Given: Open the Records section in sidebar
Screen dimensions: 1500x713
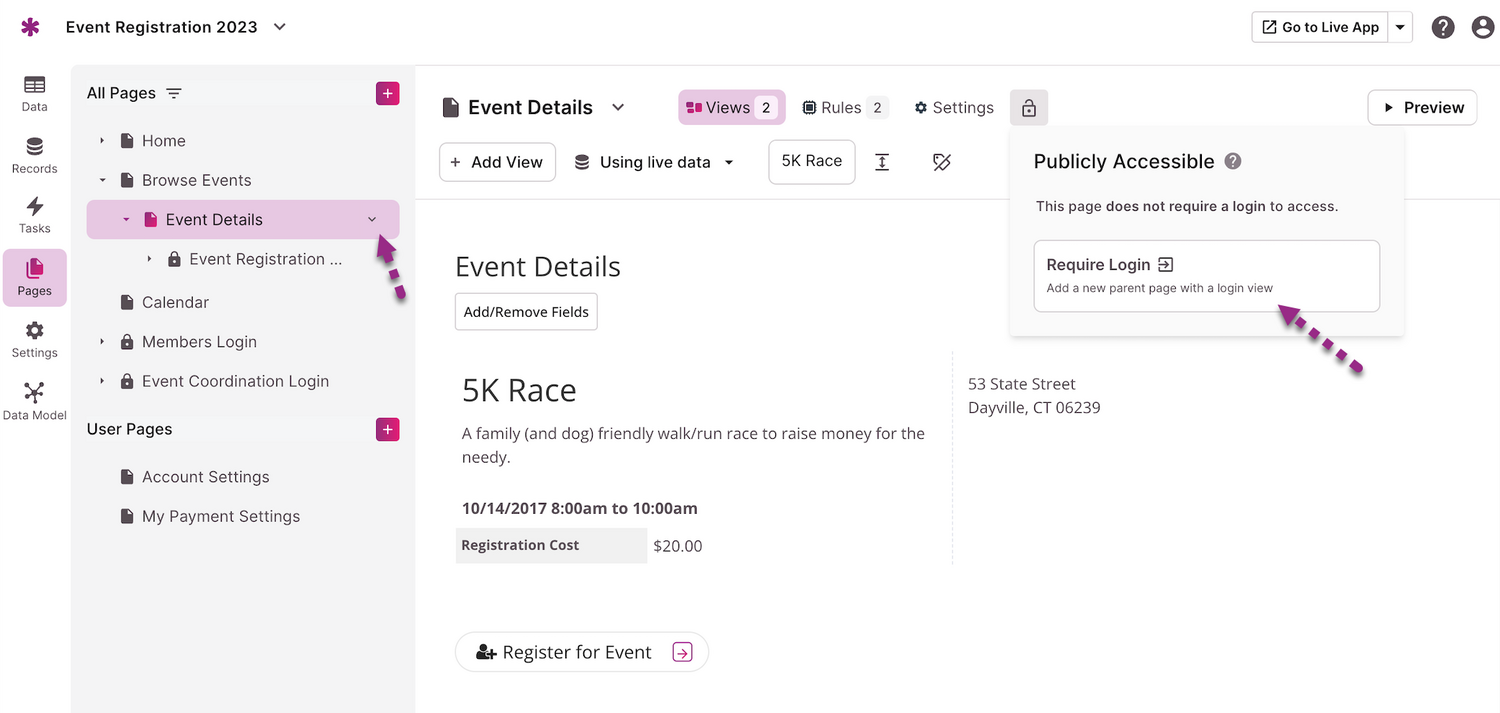Looking at the screenshot, I should click(34, 155).
